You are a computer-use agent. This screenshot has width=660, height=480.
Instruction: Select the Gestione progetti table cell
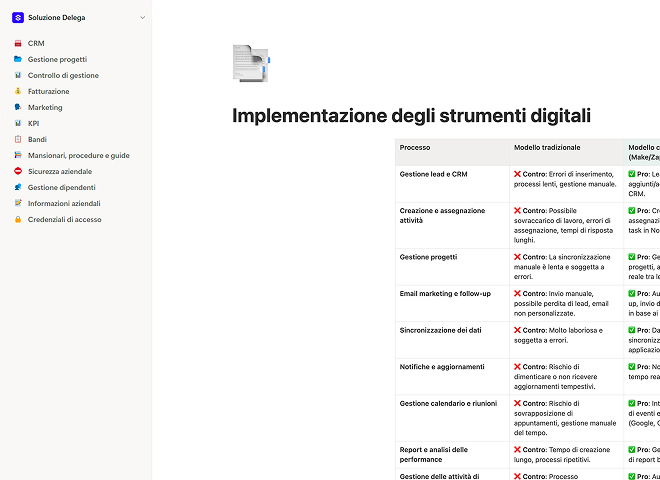[452, 267]
